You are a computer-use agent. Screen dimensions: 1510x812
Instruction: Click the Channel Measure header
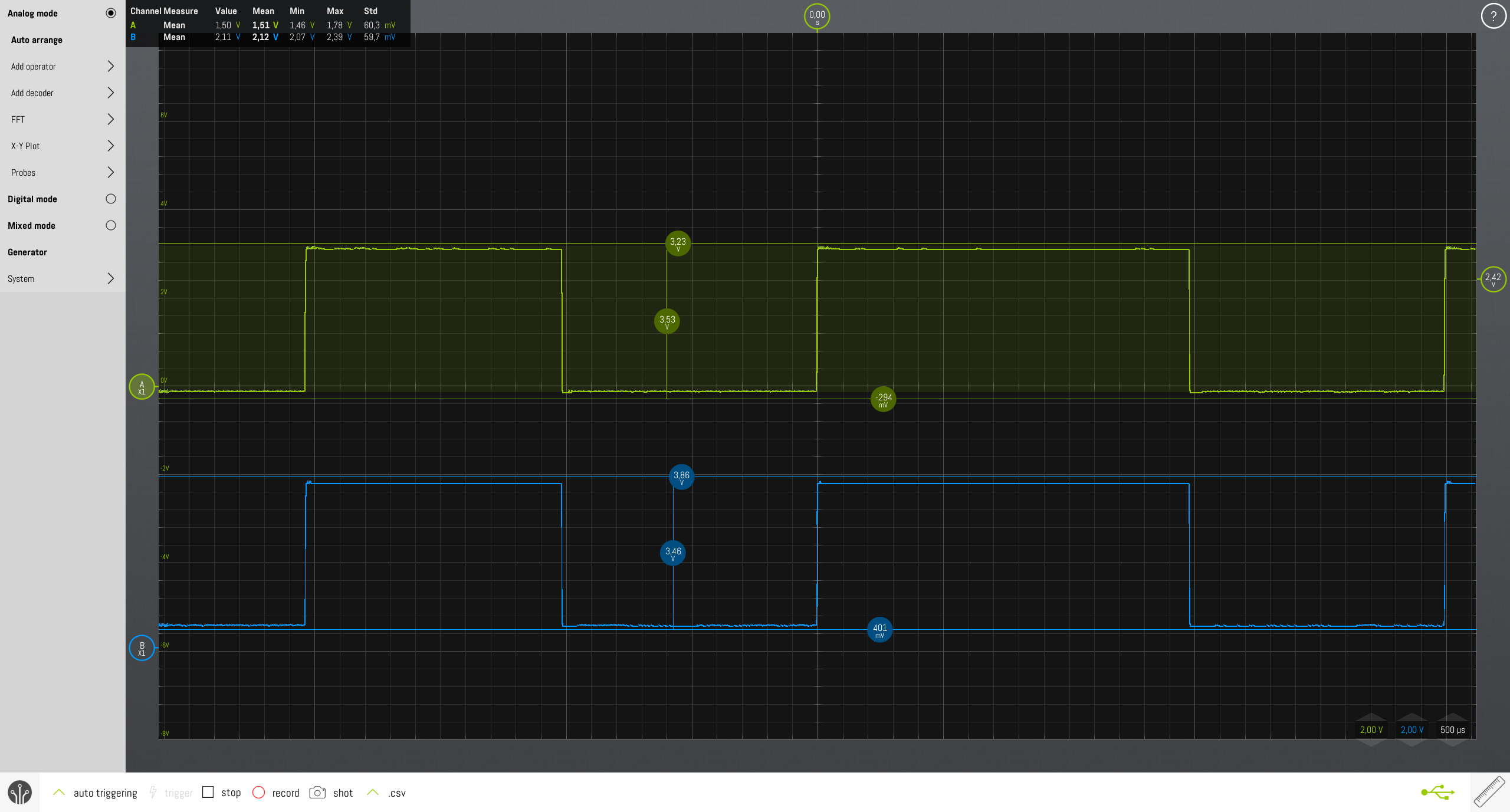[164, 11]
